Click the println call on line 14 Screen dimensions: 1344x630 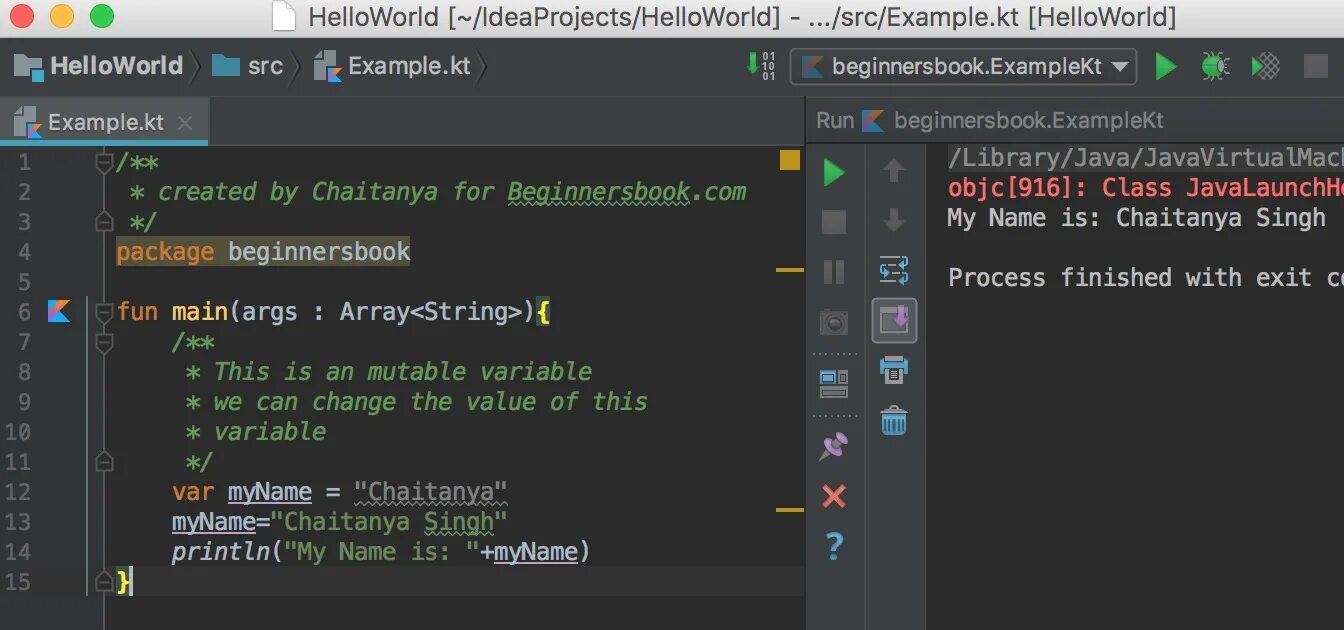coord(220,552)
